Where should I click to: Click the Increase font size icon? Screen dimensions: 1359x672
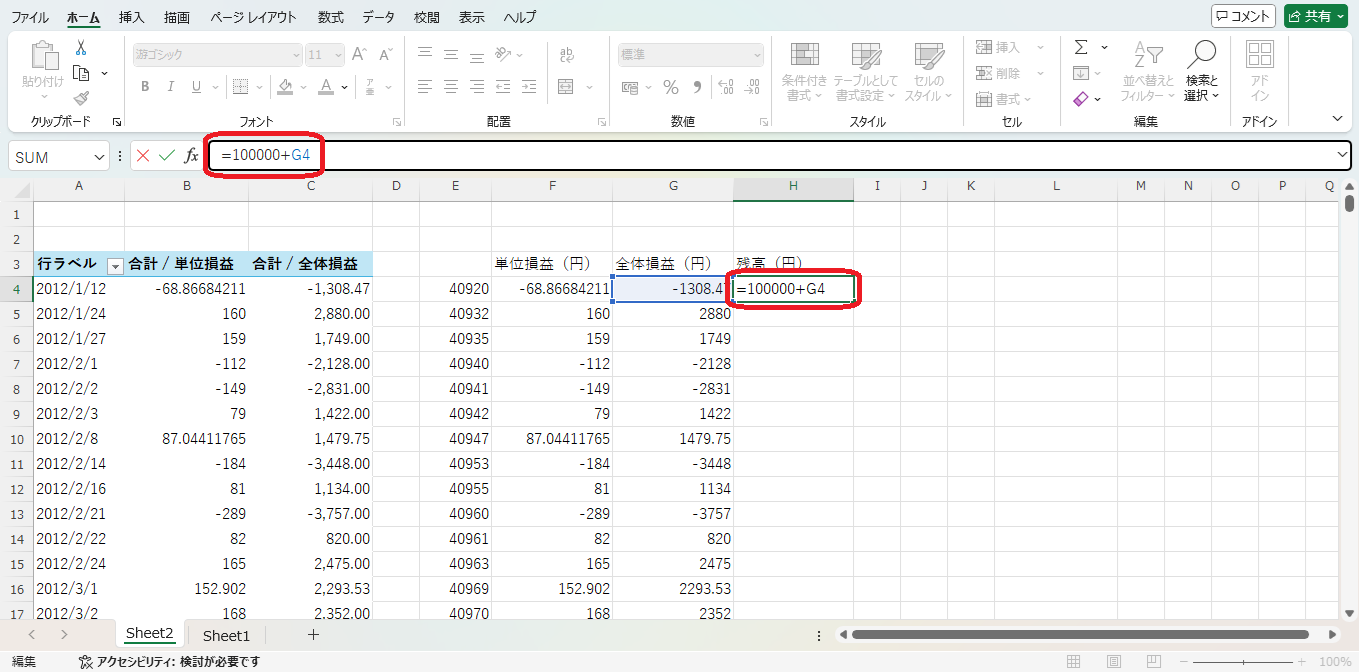[x=360, y=55]
